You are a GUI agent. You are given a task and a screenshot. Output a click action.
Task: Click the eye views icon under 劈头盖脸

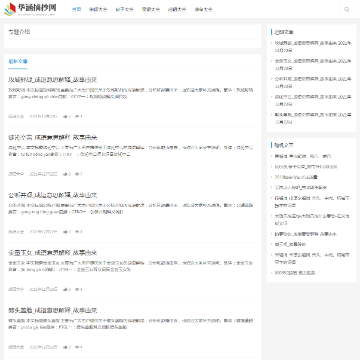[77, 347]
